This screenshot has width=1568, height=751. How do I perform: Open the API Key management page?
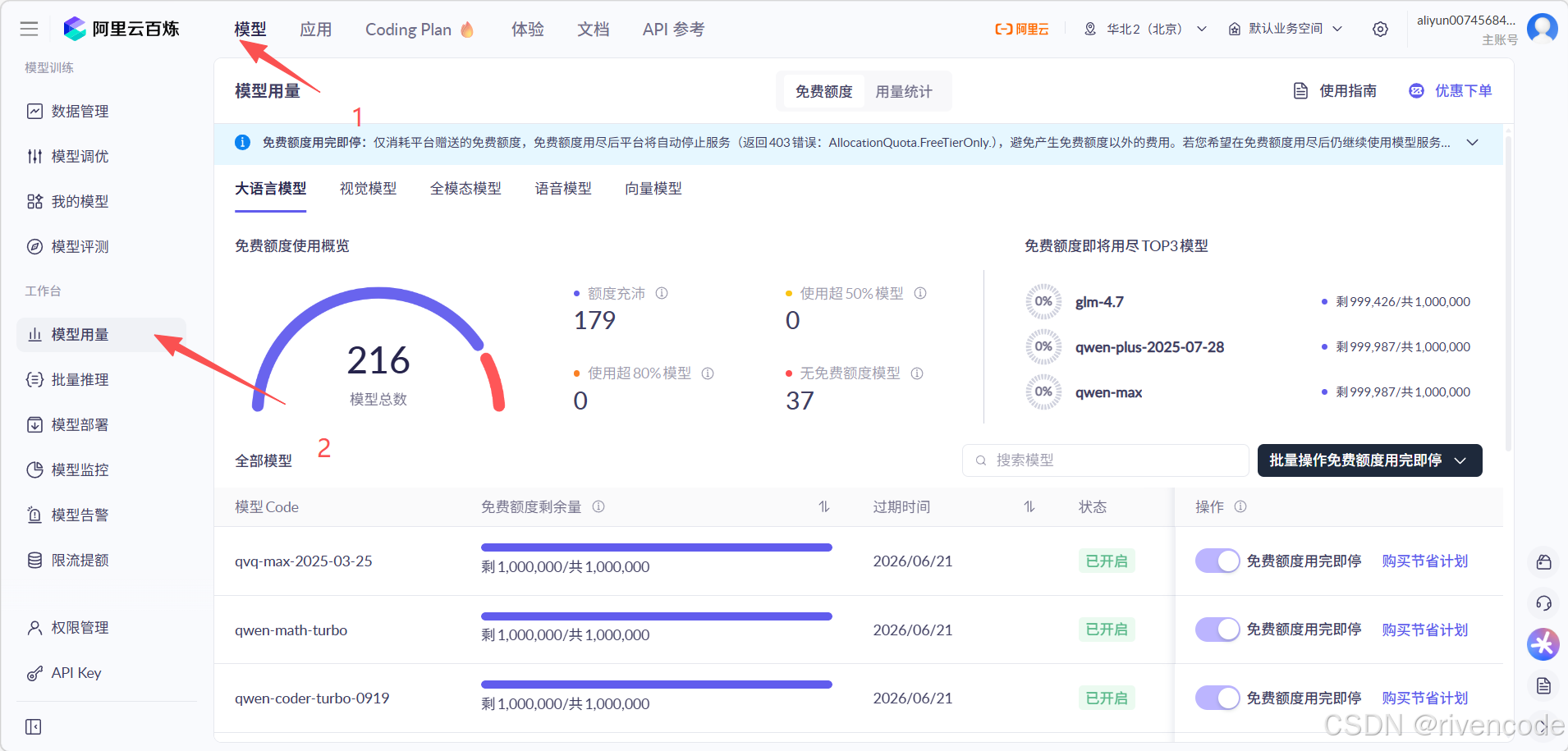pos(74,672)
